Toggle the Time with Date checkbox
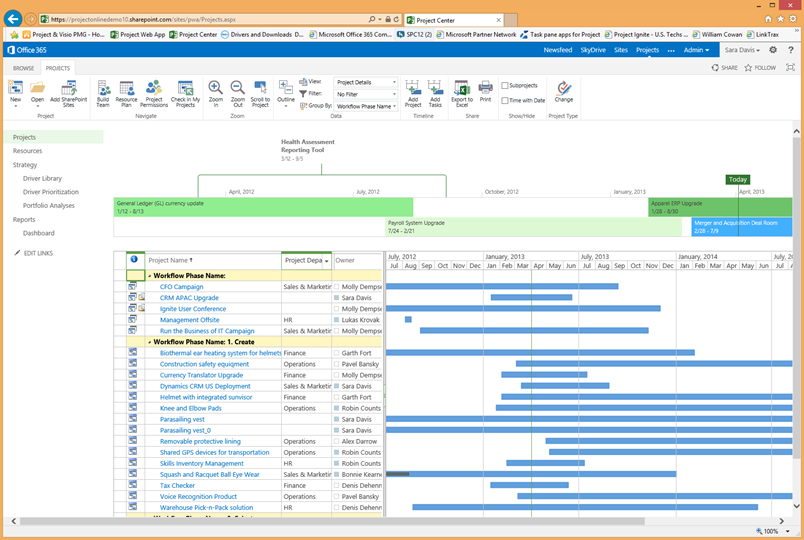 pyautogui.click(x=505, y=100)
